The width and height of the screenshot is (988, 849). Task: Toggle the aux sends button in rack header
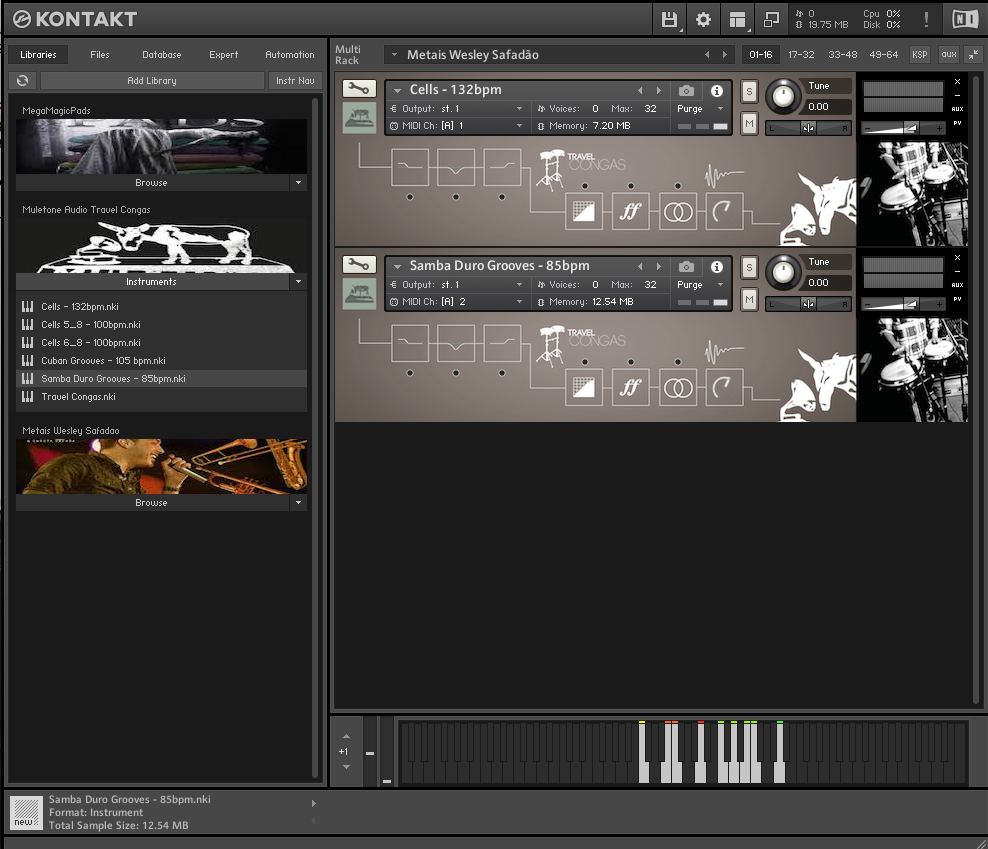point(949,55)
